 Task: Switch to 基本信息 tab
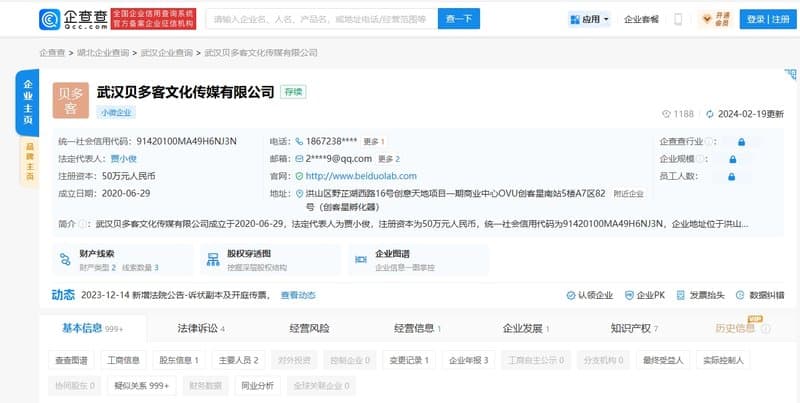(92, 329)
